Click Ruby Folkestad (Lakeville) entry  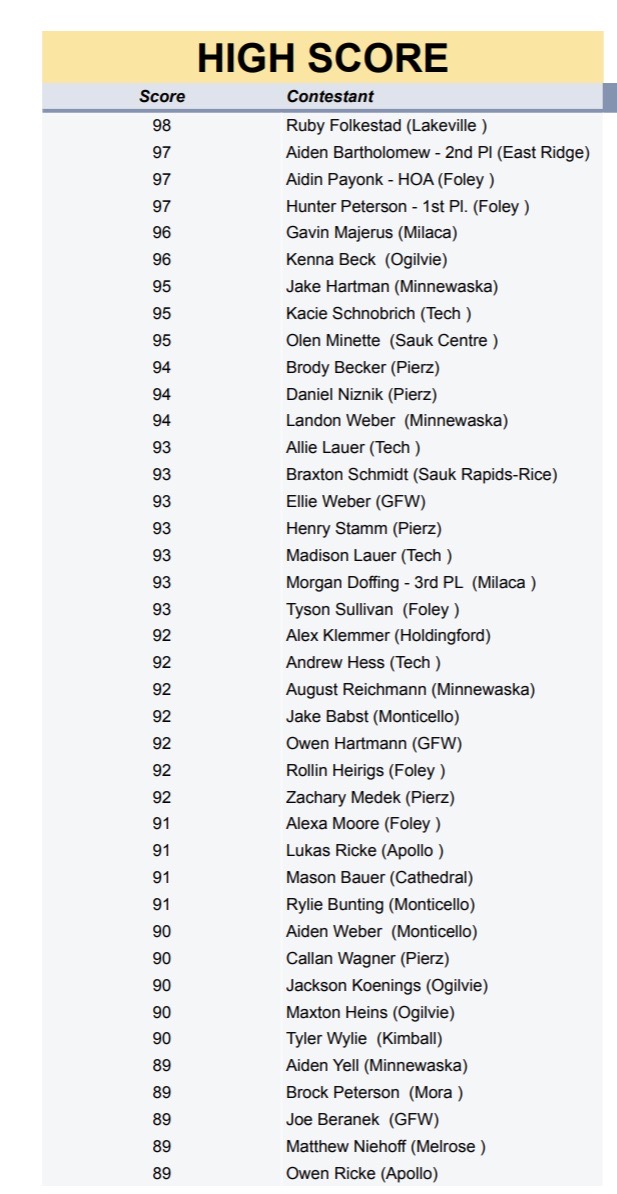point(386,126)
